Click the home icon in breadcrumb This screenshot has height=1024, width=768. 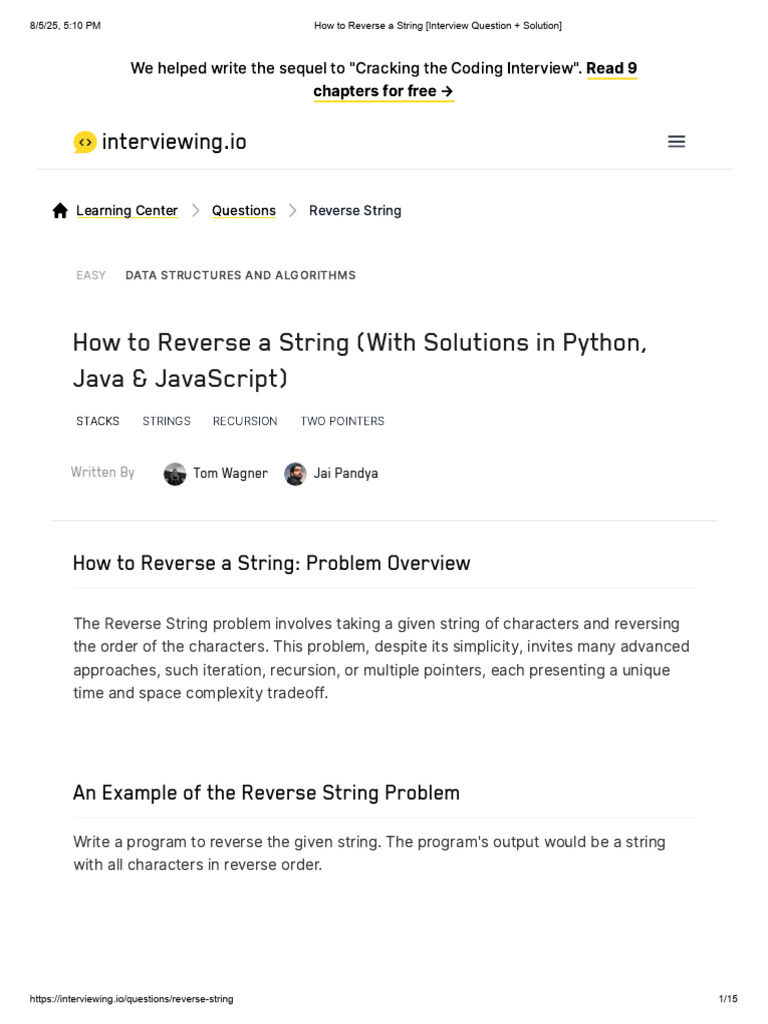60,211
